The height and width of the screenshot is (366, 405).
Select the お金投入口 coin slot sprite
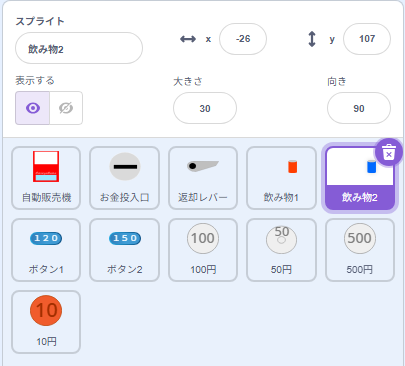124,178
